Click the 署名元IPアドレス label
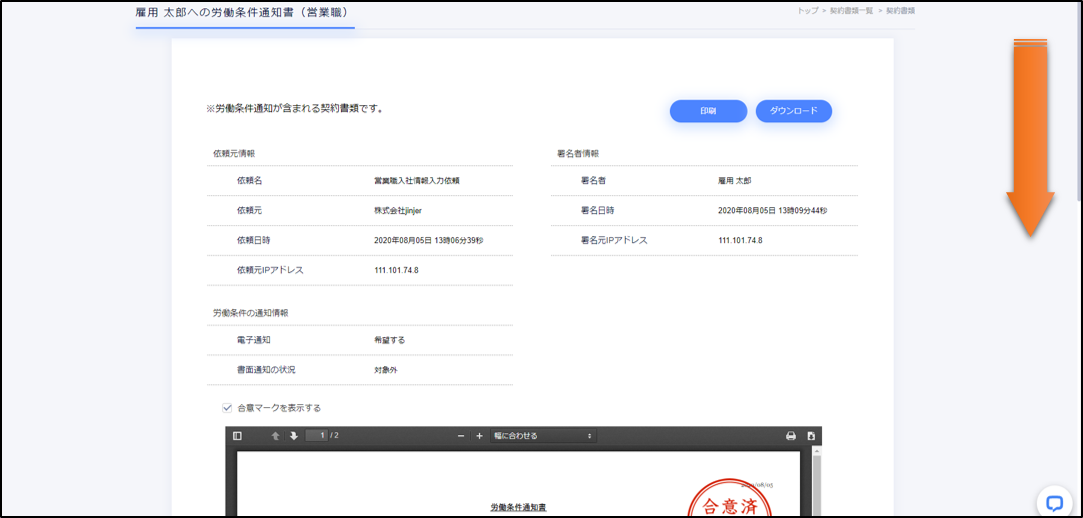The image size is (1083, 518). coord(614,240)
